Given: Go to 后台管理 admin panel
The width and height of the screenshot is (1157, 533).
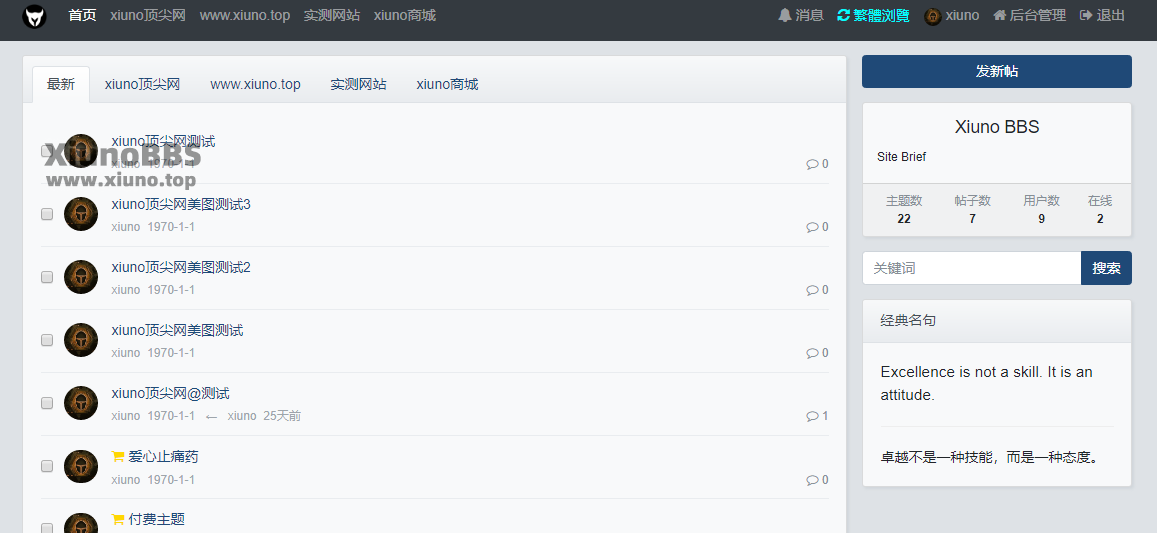Looking at the screenshot, I should pos(1029,16).
